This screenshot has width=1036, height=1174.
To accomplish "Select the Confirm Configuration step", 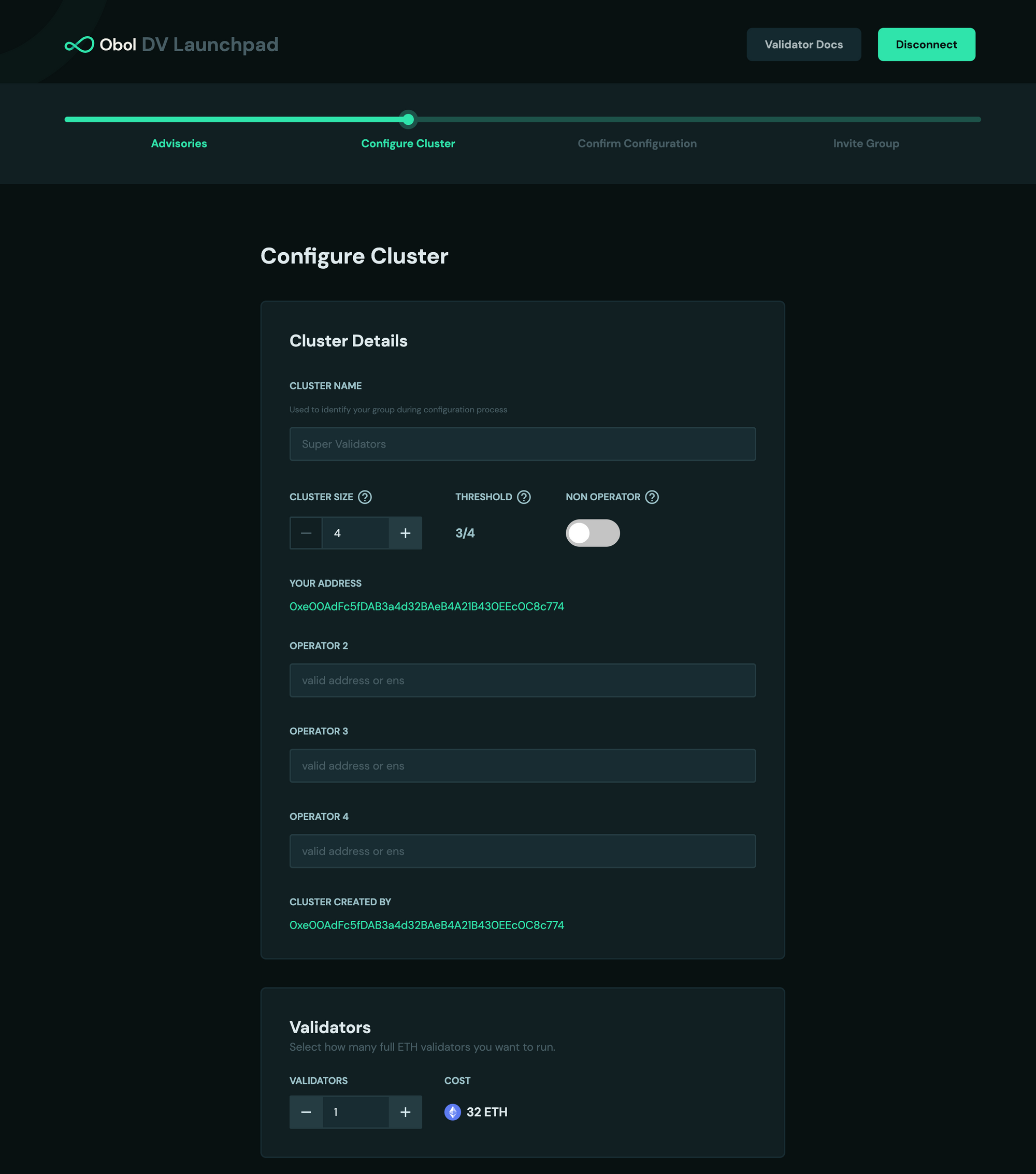I will point(637,143).
